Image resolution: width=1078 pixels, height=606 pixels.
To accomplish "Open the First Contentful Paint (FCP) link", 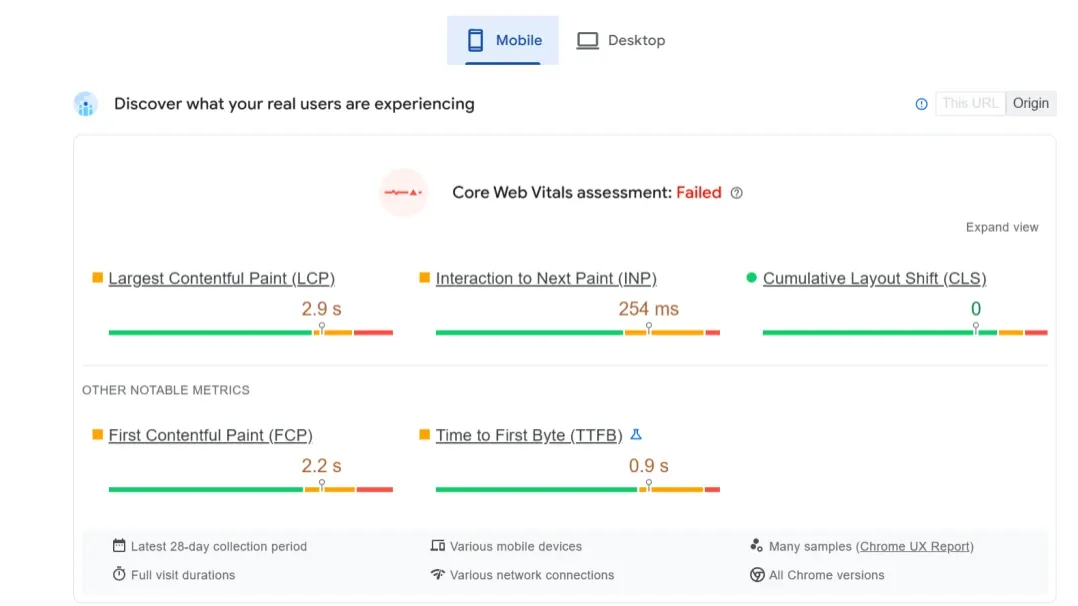I will click(210, 435).
